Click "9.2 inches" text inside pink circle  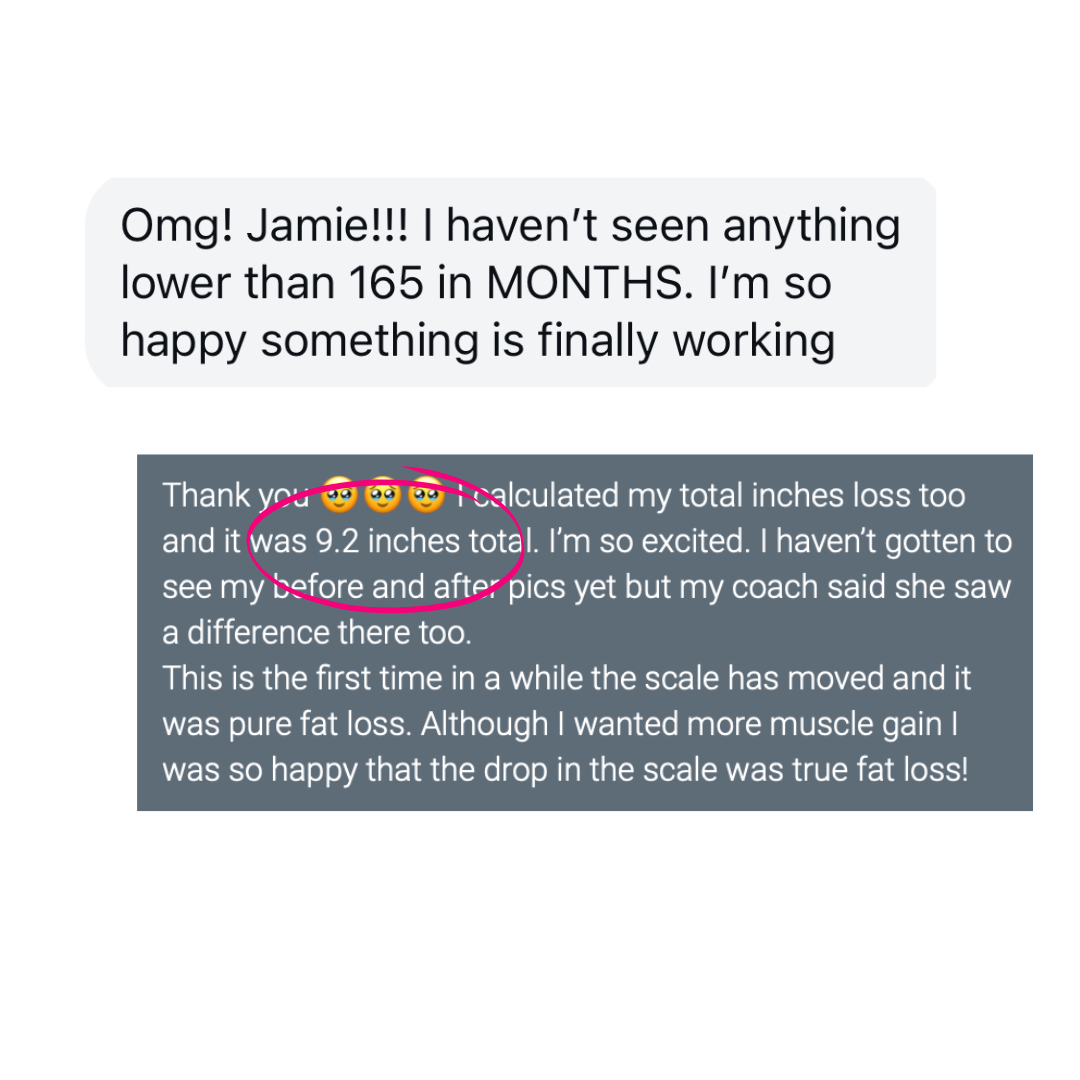(388, 541)
